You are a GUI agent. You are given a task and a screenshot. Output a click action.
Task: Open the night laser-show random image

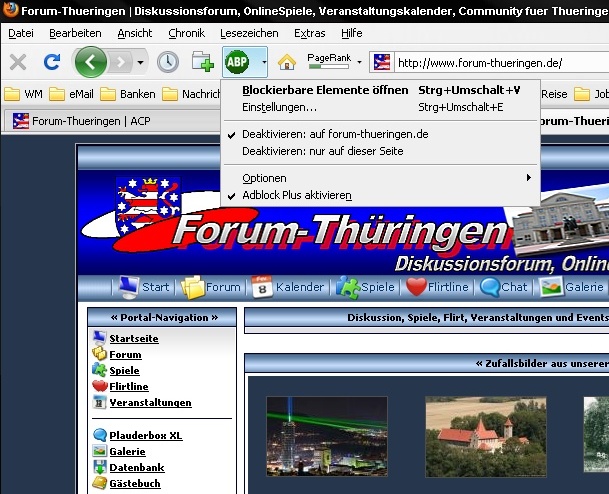point(327,436)
